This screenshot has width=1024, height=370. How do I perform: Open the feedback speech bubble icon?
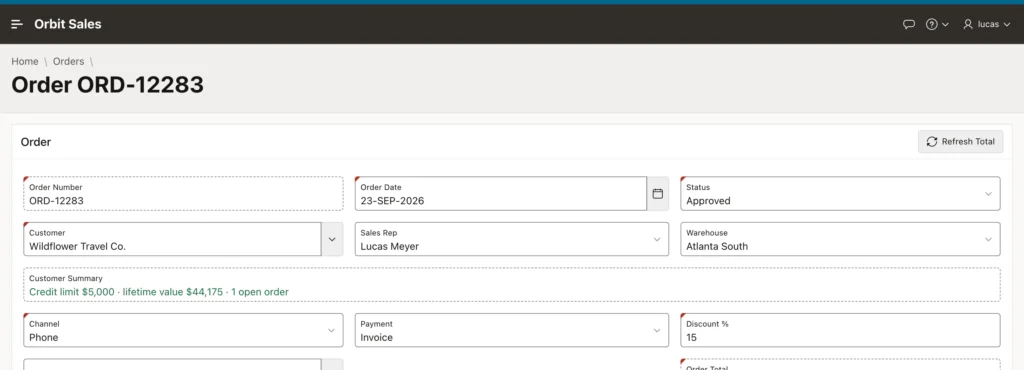pos(908,24)
